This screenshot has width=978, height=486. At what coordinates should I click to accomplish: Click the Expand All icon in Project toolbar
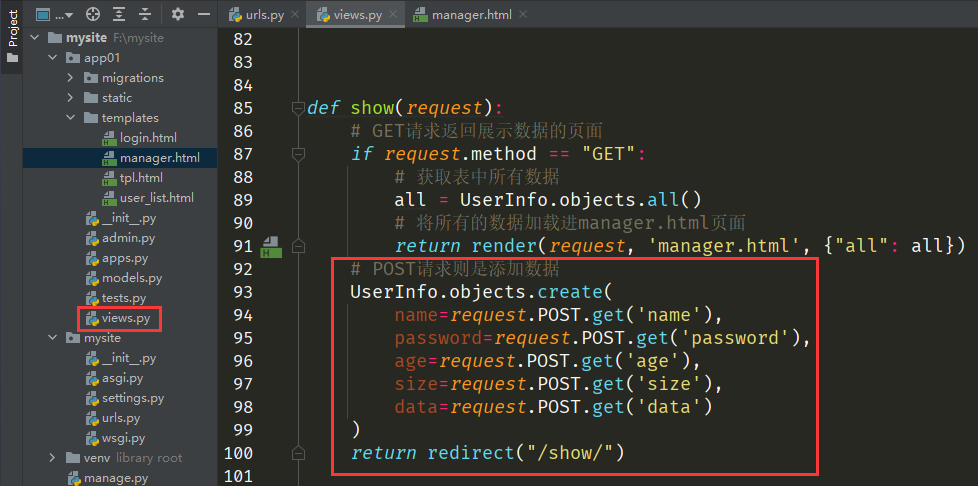click(120, 14)
